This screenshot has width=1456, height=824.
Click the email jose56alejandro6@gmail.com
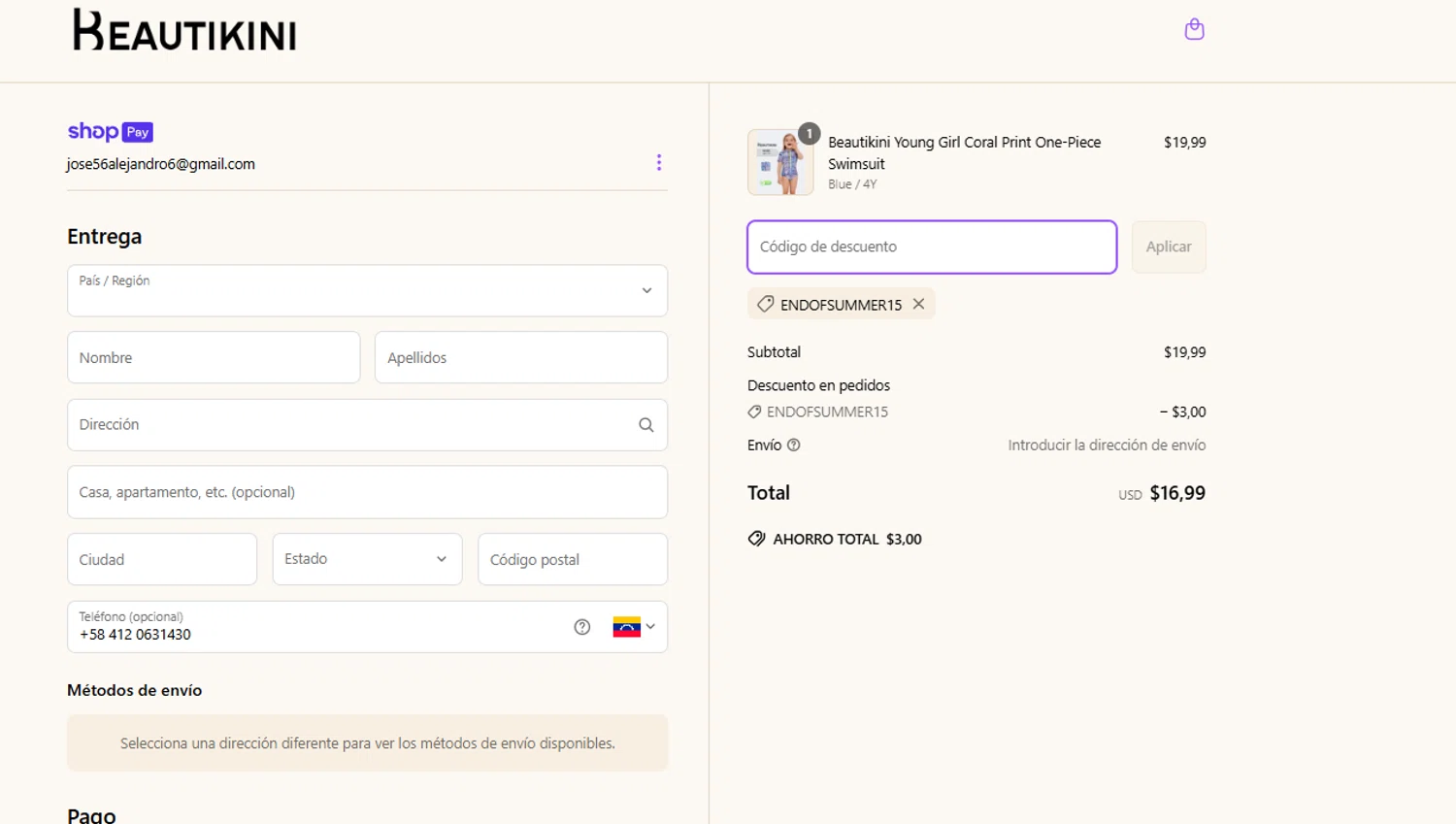[x=161, y=164]
